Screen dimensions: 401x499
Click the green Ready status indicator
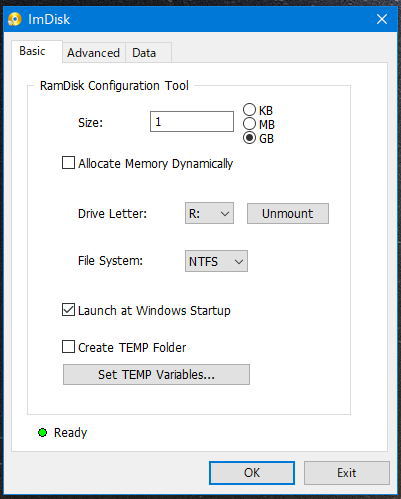(x=42, y=433)
